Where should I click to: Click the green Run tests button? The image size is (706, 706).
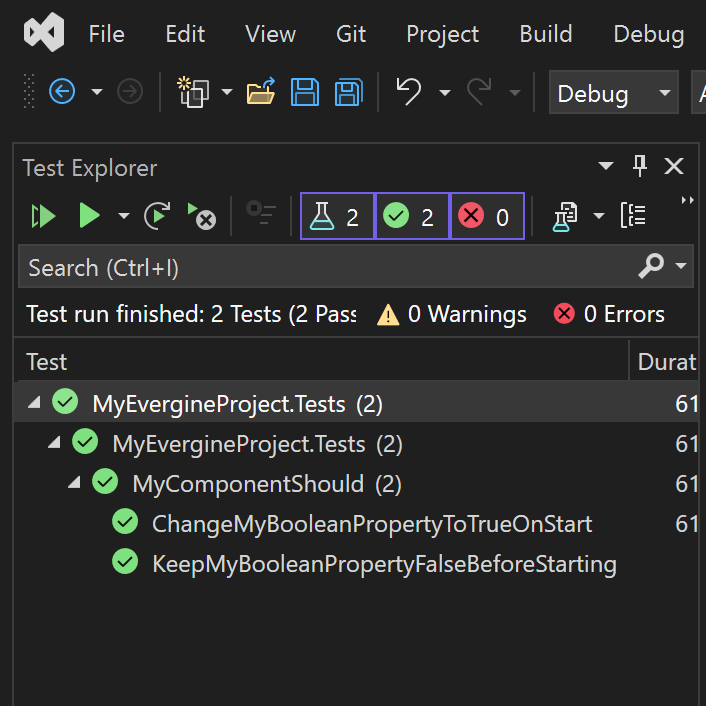(x=90, y=216)
